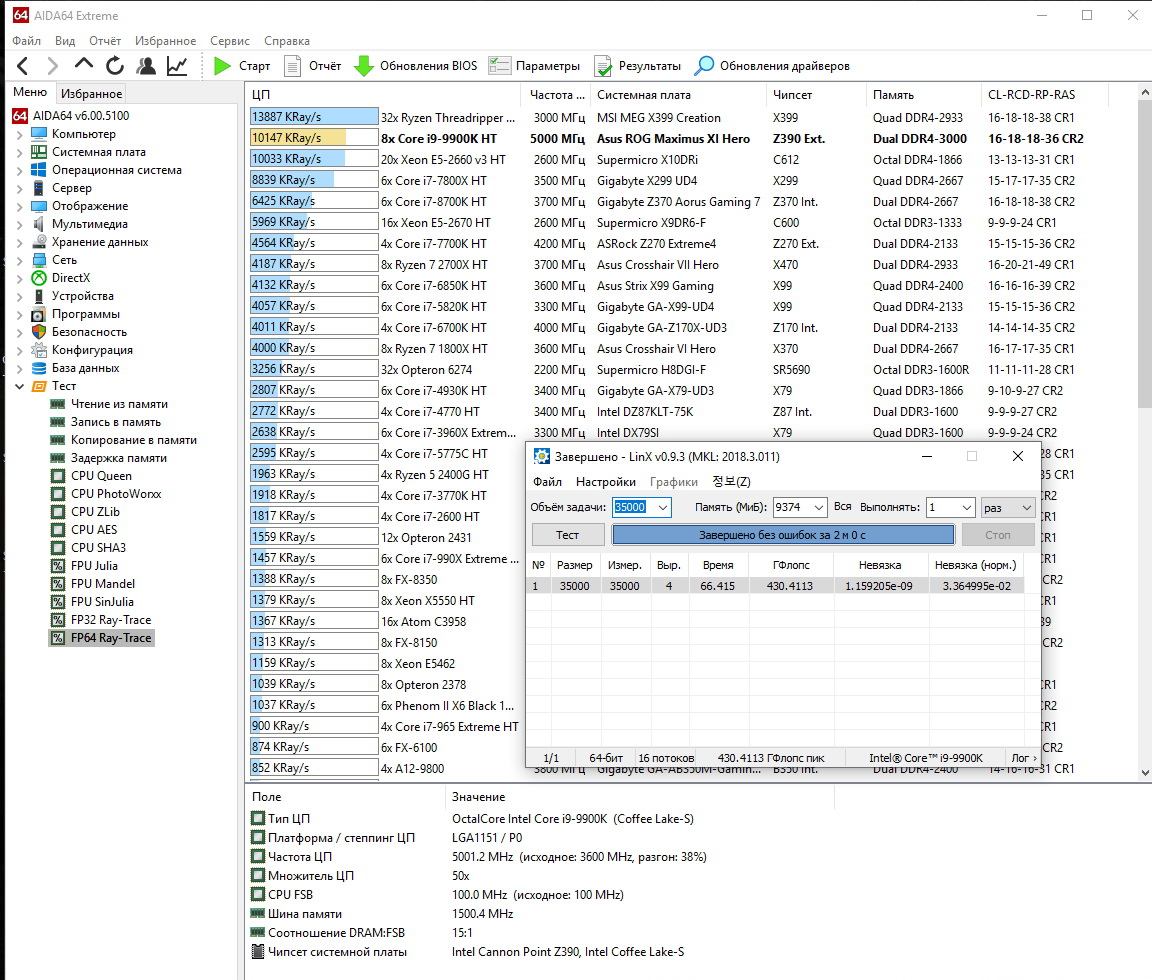Click the Стоп button in LinX
This screenshot has height=980, width=1152.
[998, 535]
